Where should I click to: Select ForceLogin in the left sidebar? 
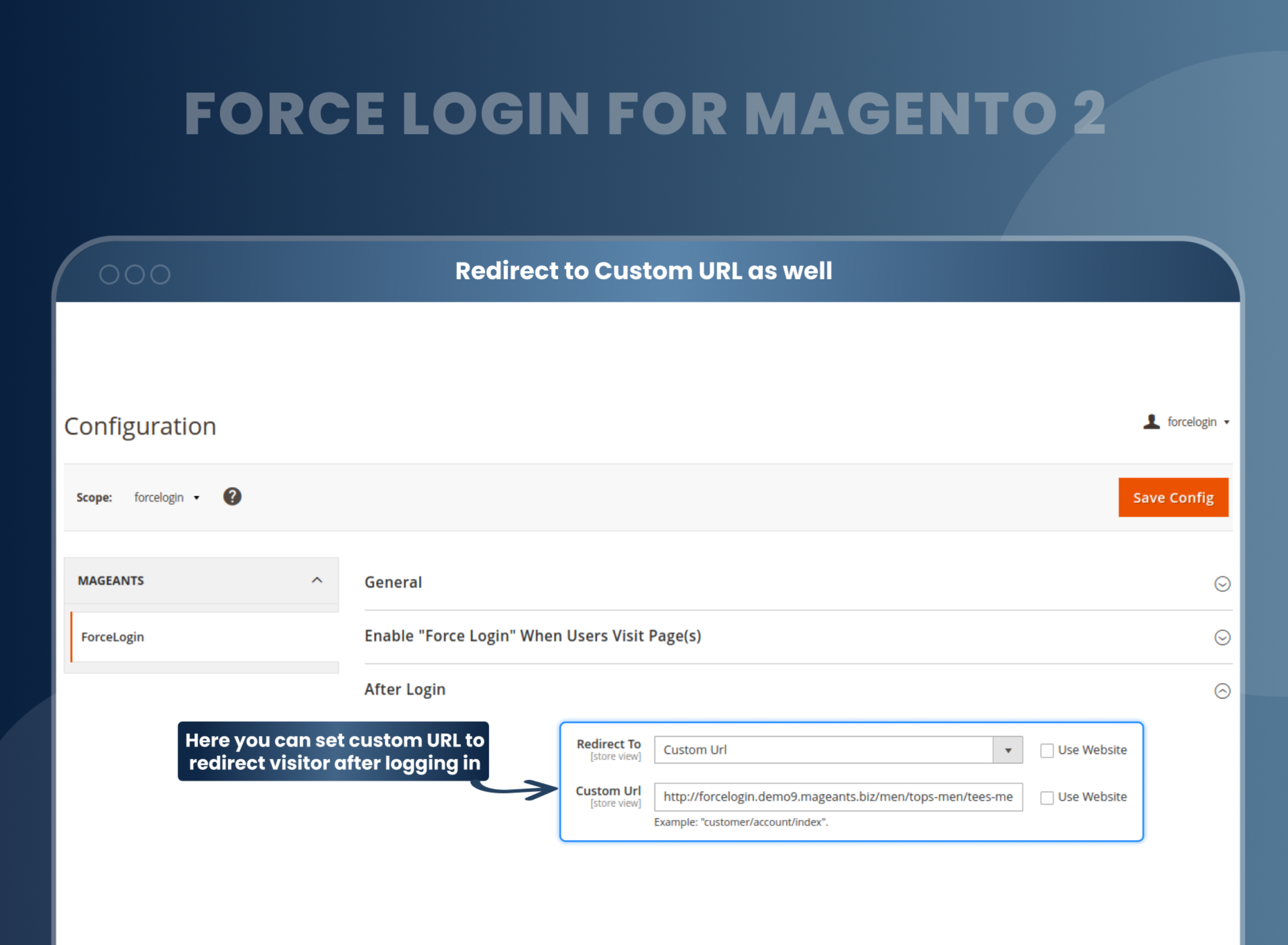coord(113,637)
